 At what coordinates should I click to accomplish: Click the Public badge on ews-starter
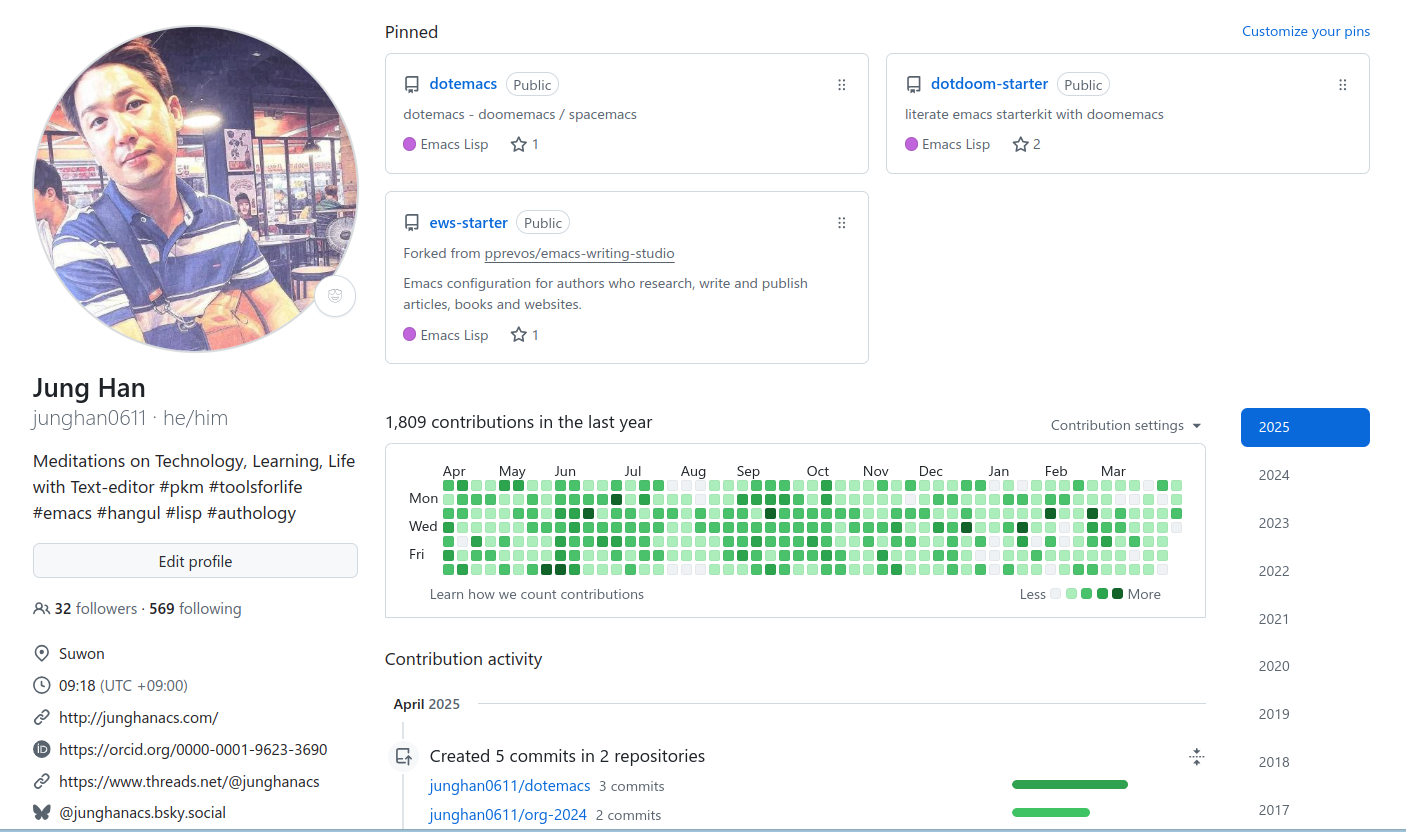[x=543, y=223]
